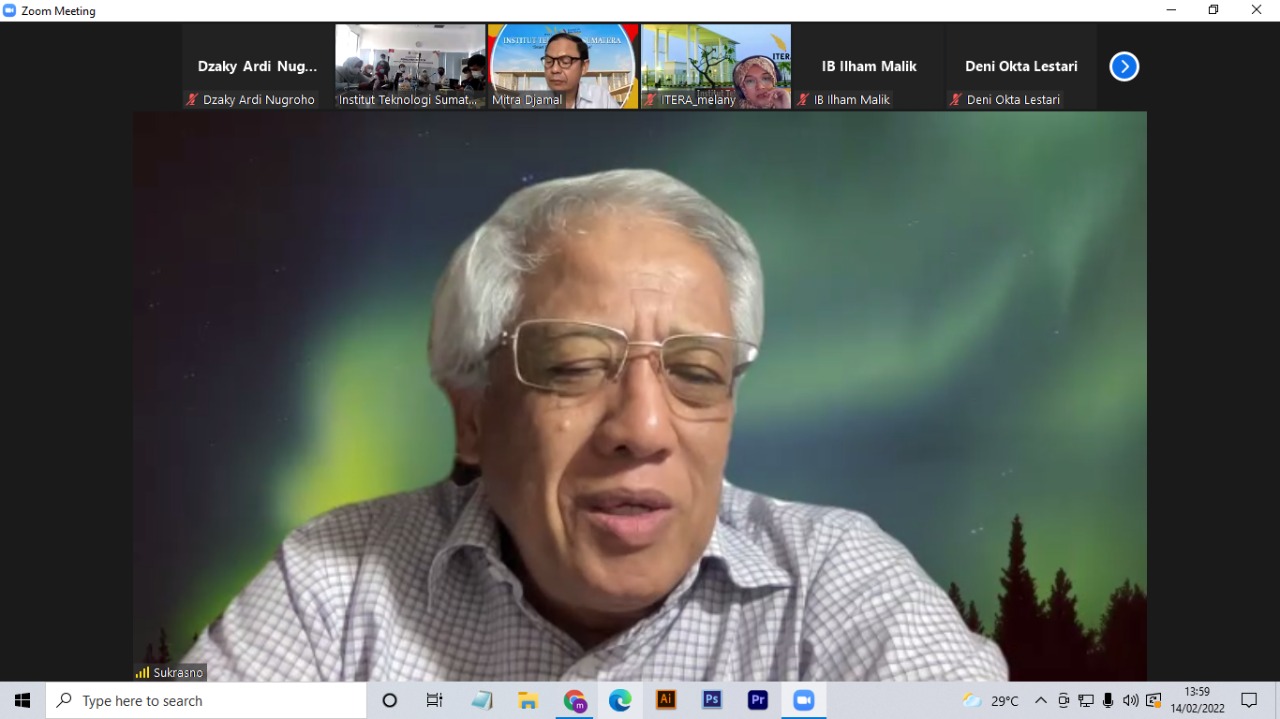
Task: Open Adobe Photoshop from taskbar
Action: (712, 701)
